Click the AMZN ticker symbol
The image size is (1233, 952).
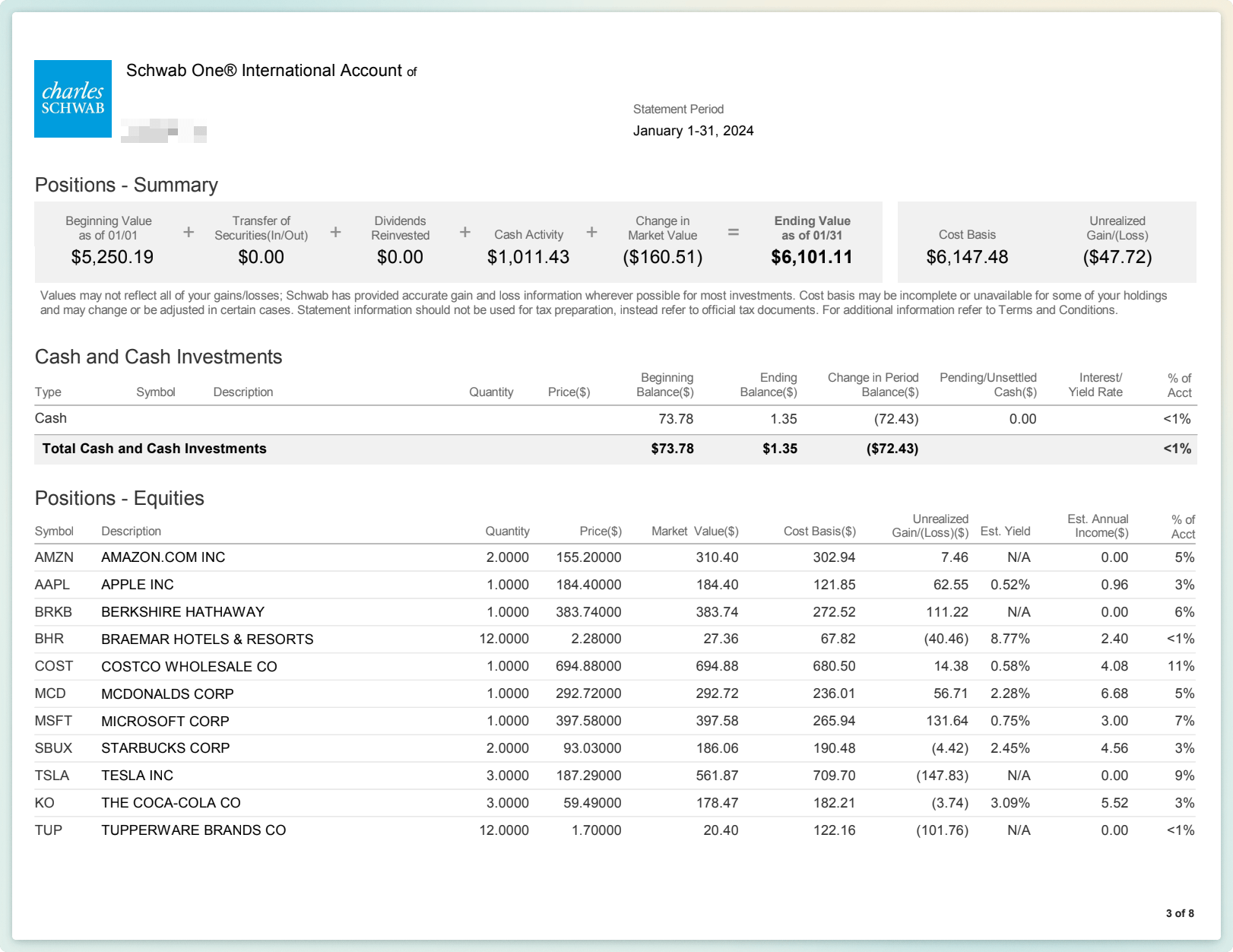pos(54,557)
